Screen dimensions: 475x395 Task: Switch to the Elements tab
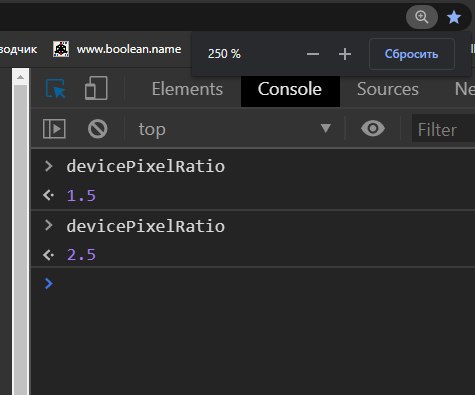pyautogui.click(x=187, y=89)
